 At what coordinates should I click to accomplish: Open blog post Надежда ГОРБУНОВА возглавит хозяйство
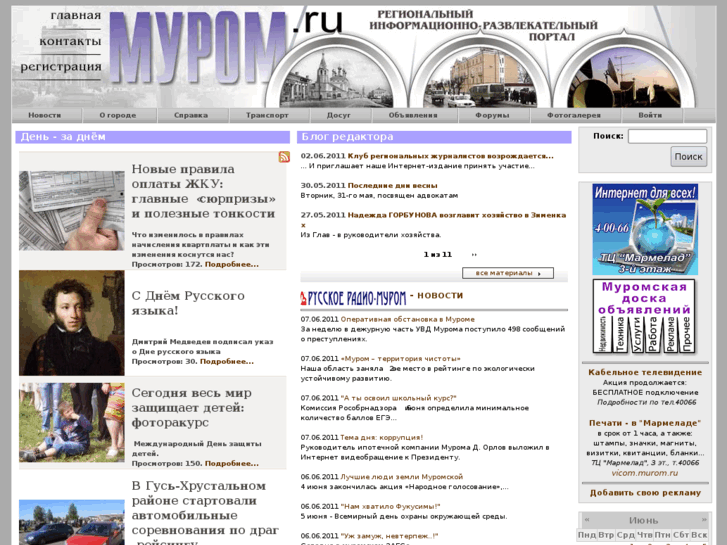(434, 220)
